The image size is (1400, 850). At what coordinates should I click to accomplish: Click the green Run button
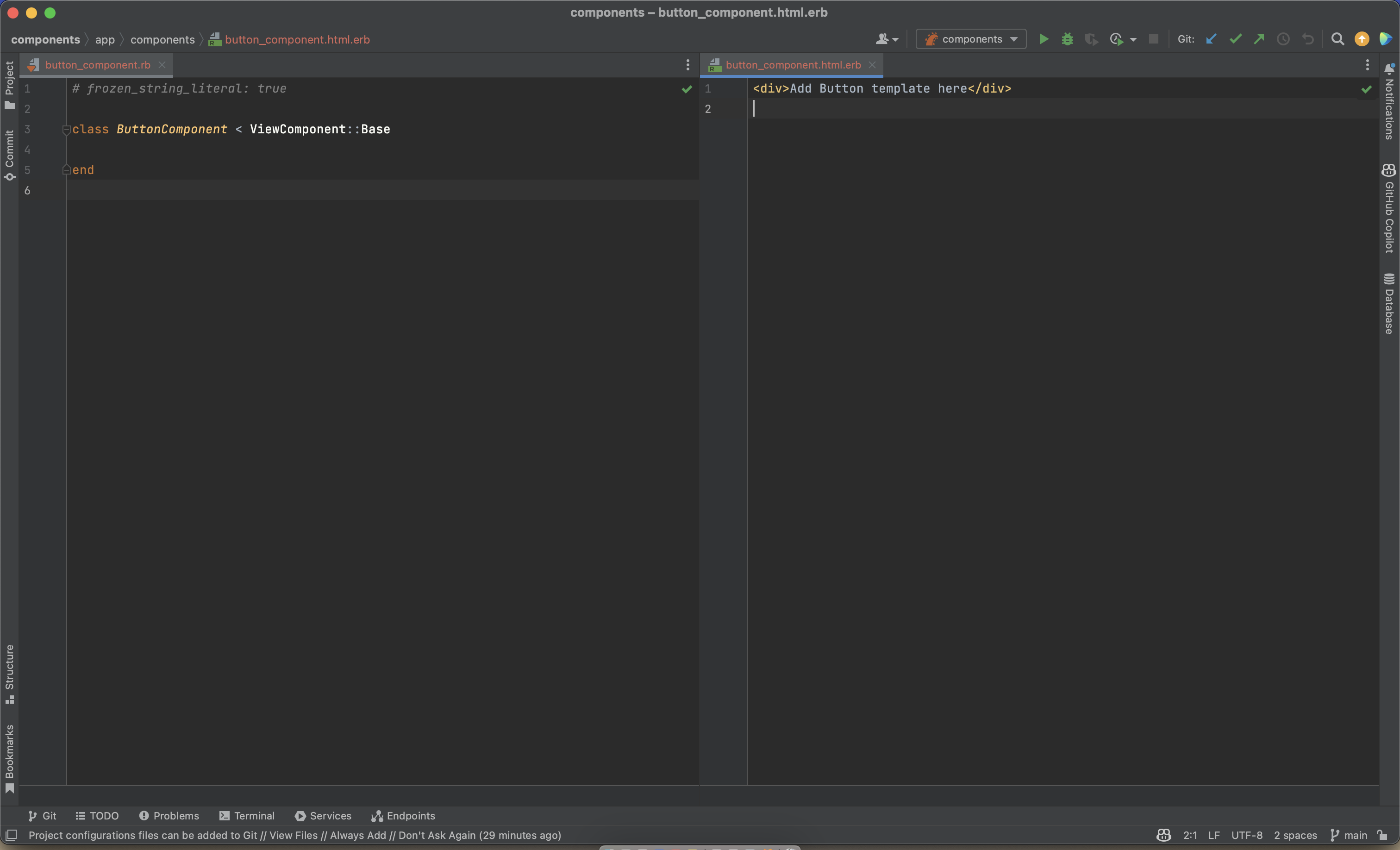click(x=1044, y=39)
